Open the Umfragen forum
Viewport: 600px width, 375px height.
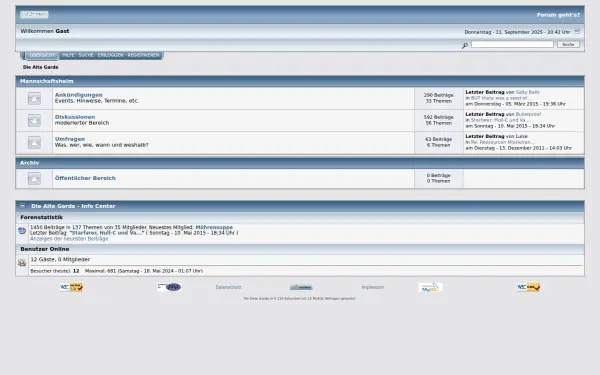tap(70, 139)
